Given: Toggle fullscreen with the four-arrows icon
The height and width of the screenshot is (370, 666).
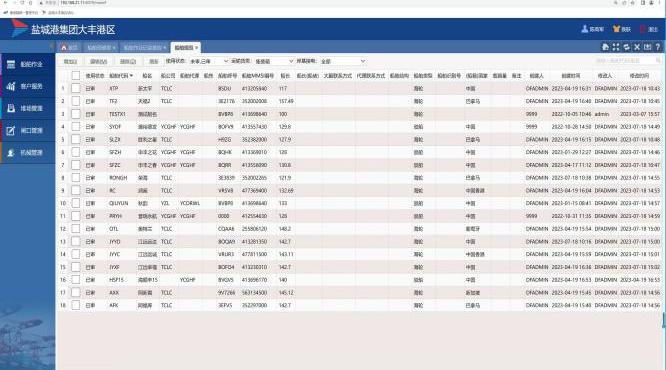Looking at the screenshot, I should 616,47.
